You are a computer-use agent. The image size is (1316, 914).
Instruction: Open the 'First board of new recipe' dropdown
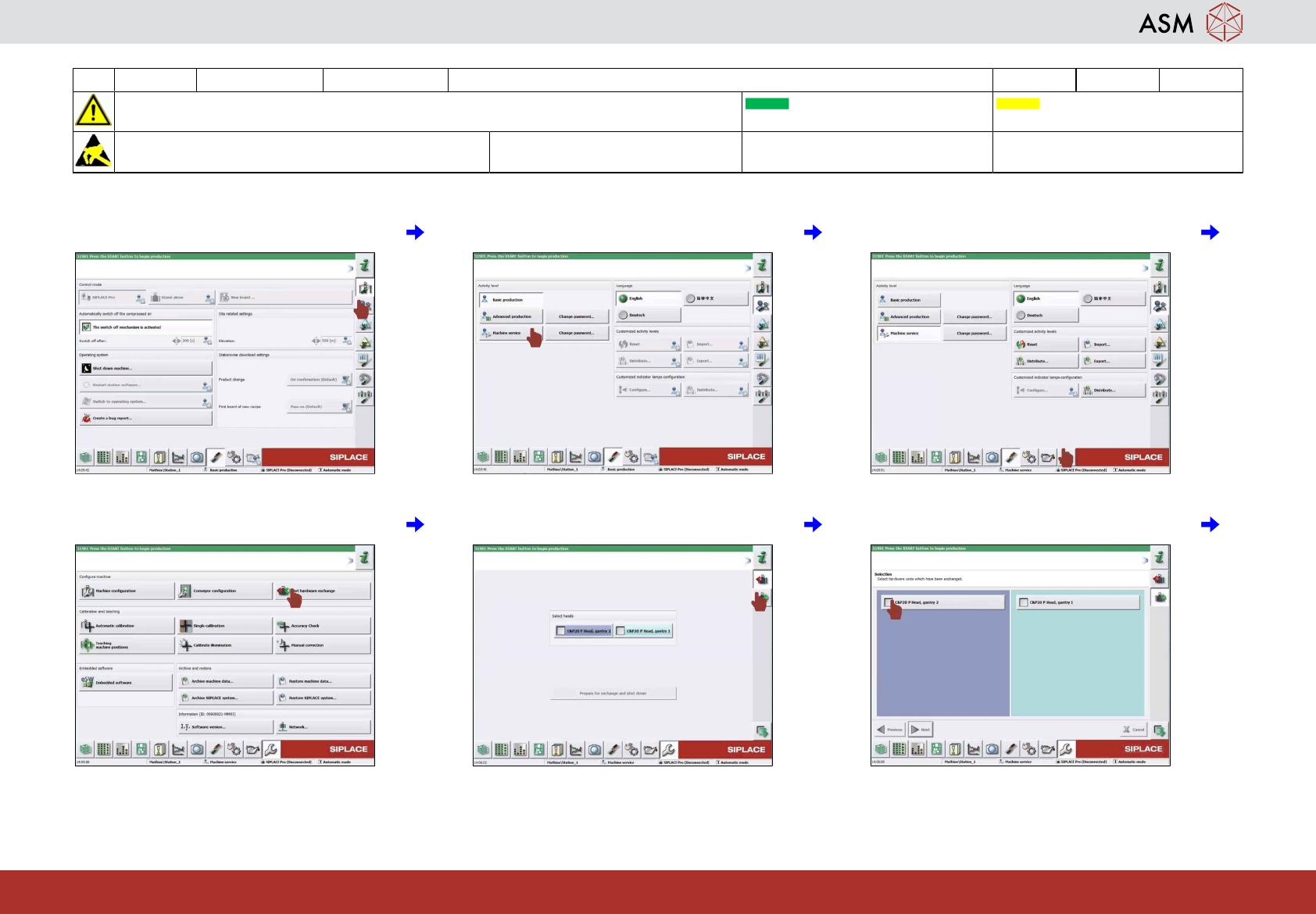tap(319, 407)
